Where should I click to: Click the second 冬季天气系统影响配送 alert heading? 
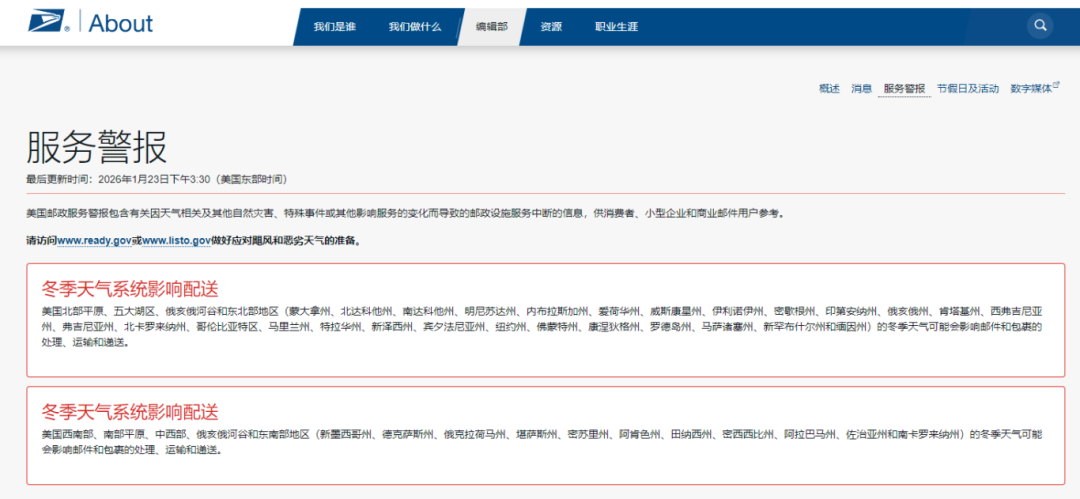(130, 412)
